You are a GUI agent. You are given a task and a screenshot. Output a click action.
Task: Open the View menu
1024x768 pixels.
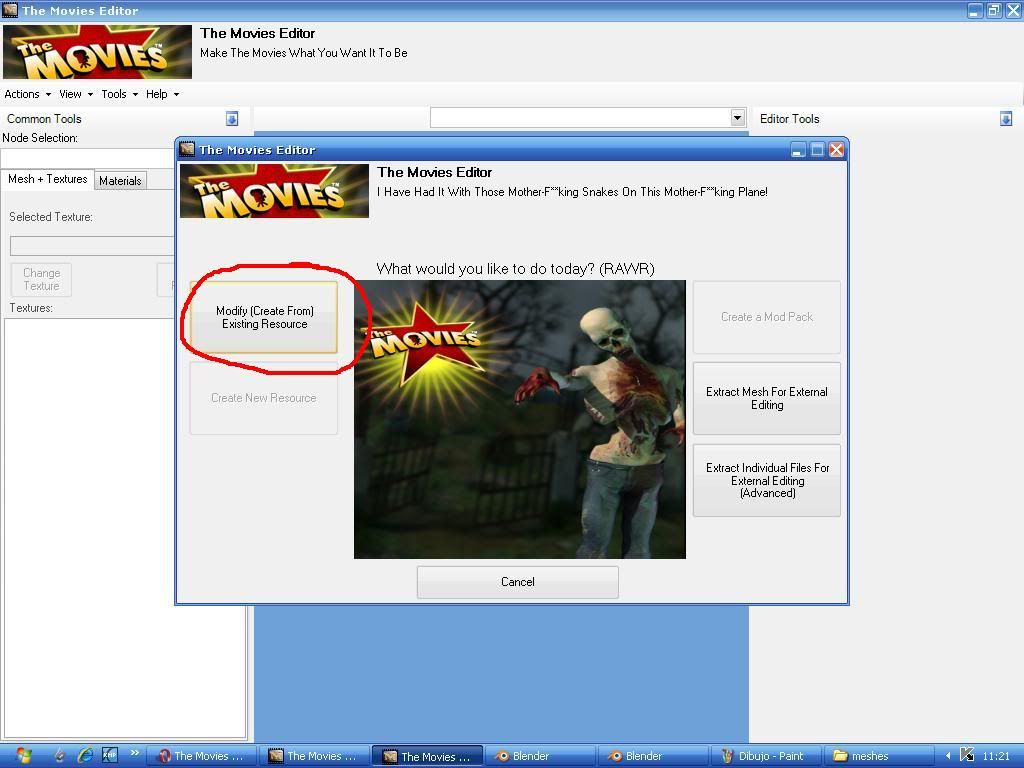[76, 94]
